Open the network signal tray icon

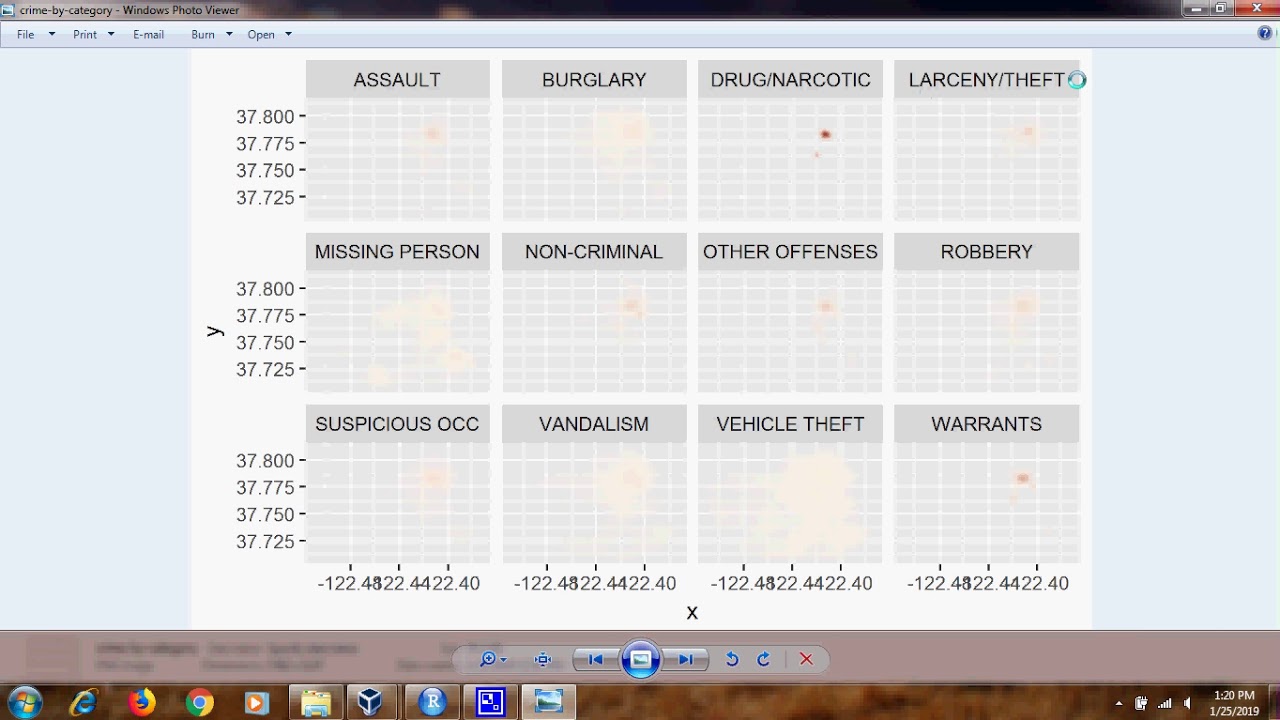1164,703
